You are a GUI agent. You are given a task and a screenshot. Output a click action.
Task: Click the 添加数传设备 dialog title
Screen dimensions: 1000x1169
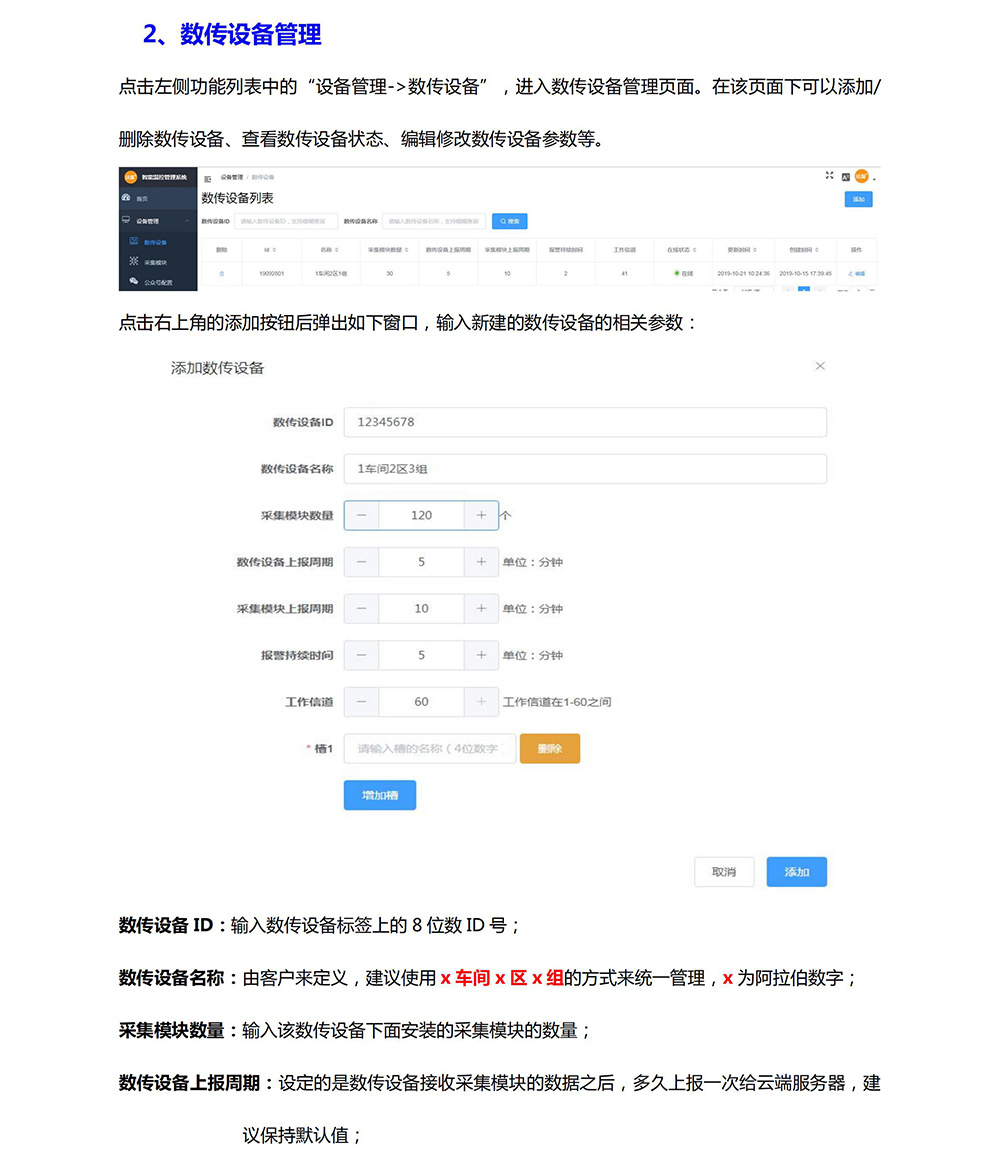tap(217, 368)
